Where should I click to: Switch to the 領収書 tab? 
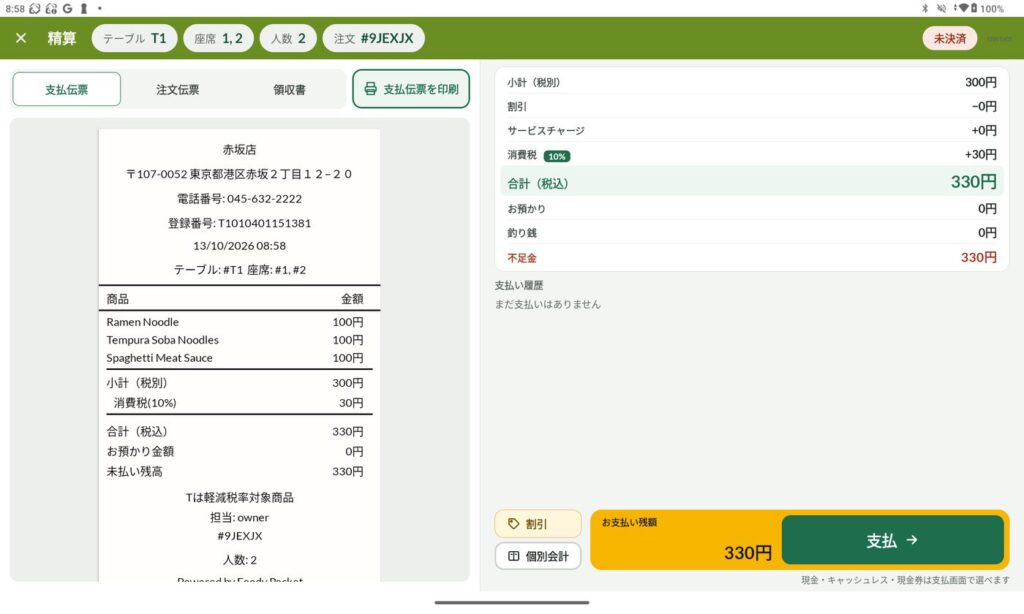[x=289, y=89]
